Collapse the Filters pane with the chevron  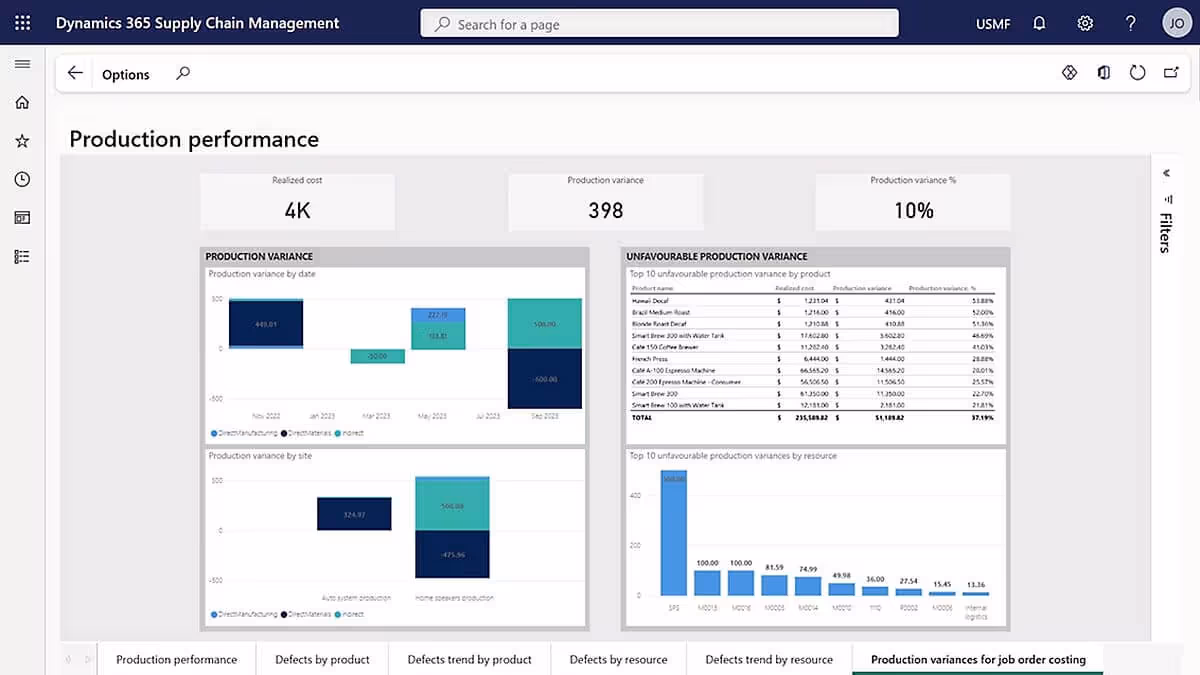coord(1167,172)
